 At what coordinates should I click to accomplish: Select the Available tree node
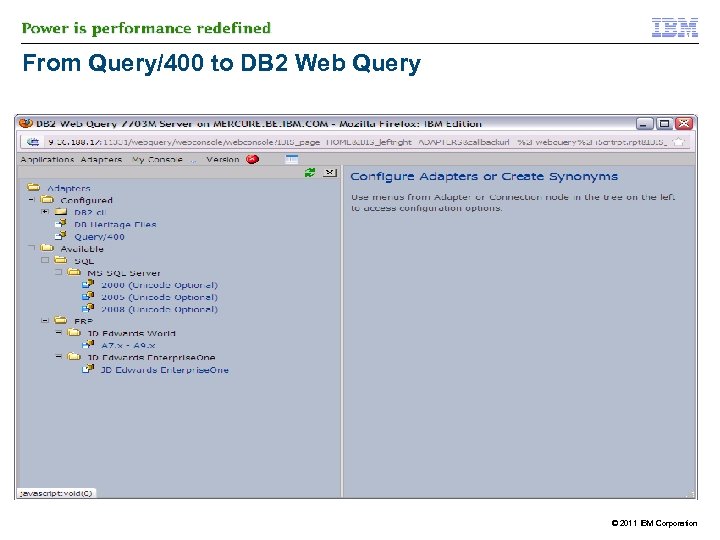click(x=82, y=249)
